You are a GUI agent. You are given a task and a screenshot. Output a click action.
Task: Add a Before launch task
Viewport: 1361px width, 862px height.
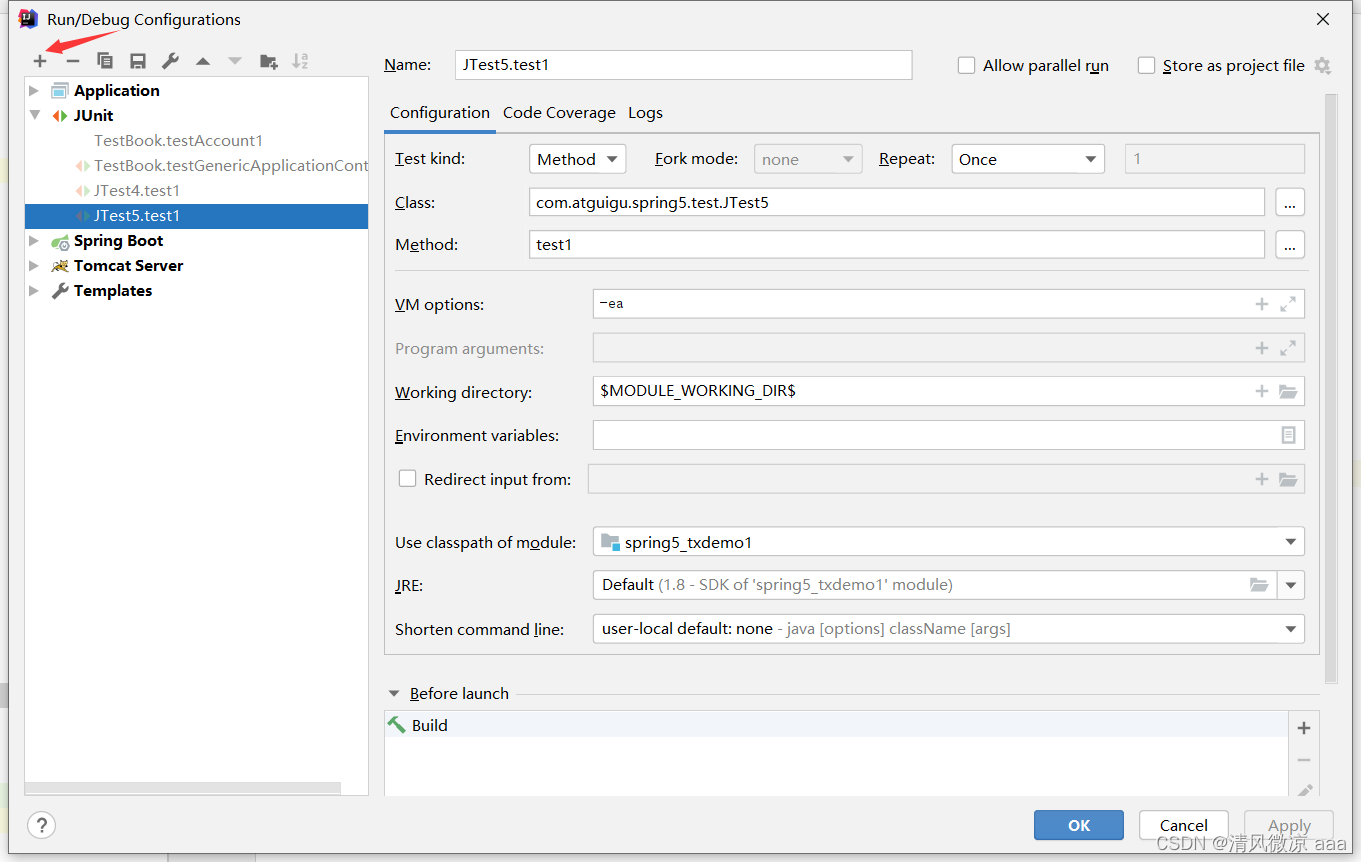coord(1304,728)
